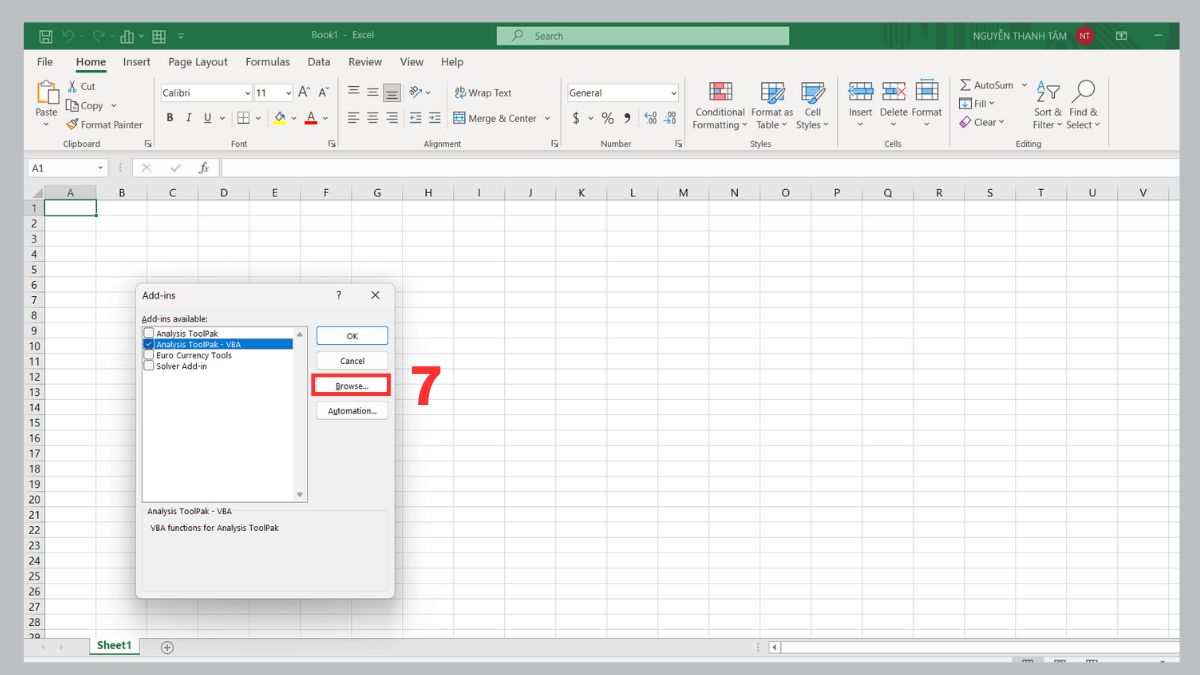
Task: Click Decrease Indent icon
Action: 415,118
